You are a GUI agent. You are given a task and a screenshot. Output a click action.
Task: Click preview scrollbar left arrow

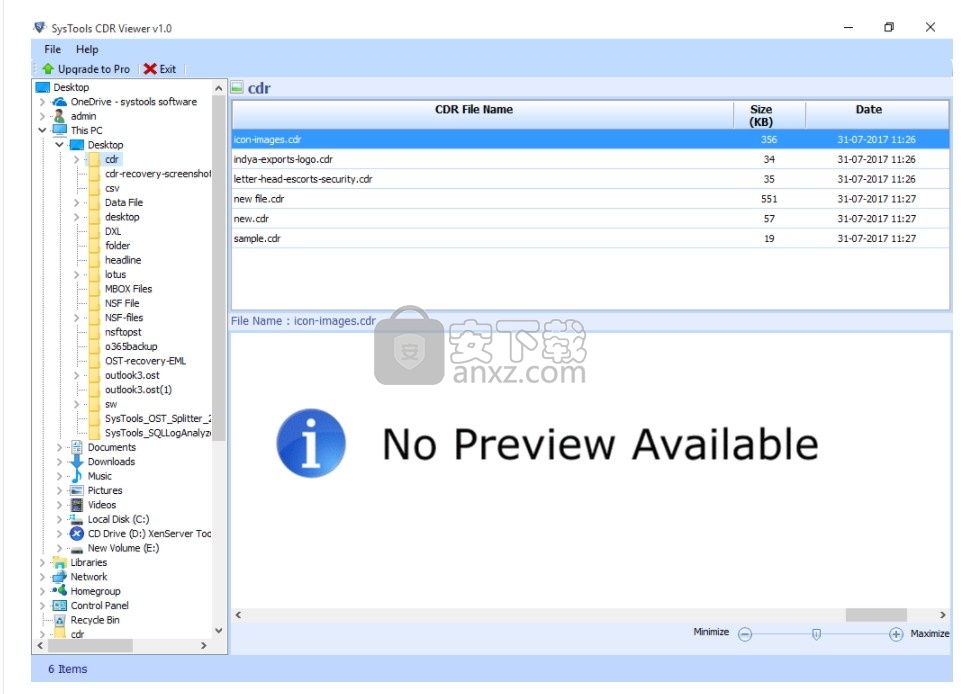click(x=239, y=615)
